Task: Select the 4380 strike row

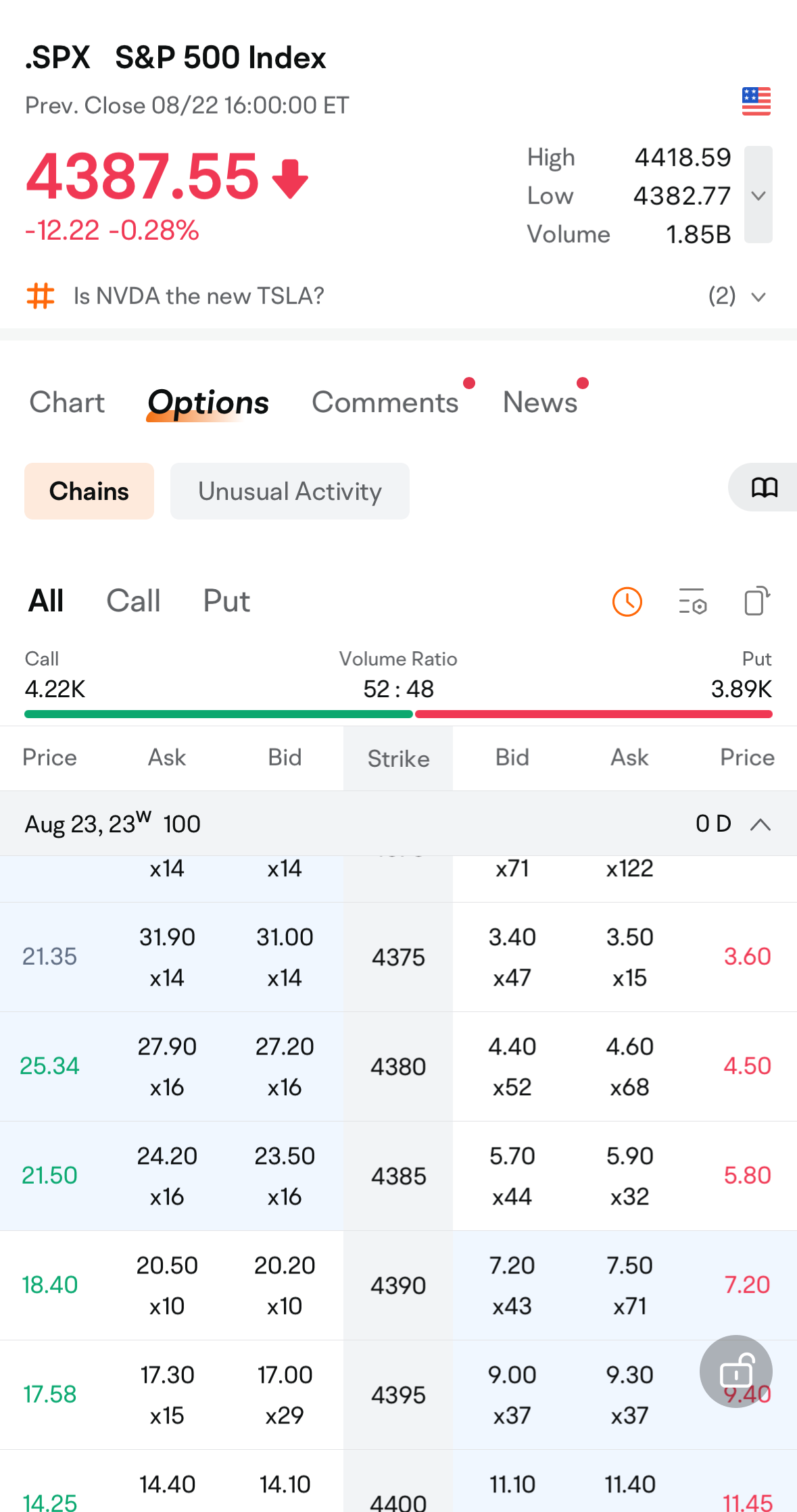Action: pyautogui.click(x=398, y=1067)
